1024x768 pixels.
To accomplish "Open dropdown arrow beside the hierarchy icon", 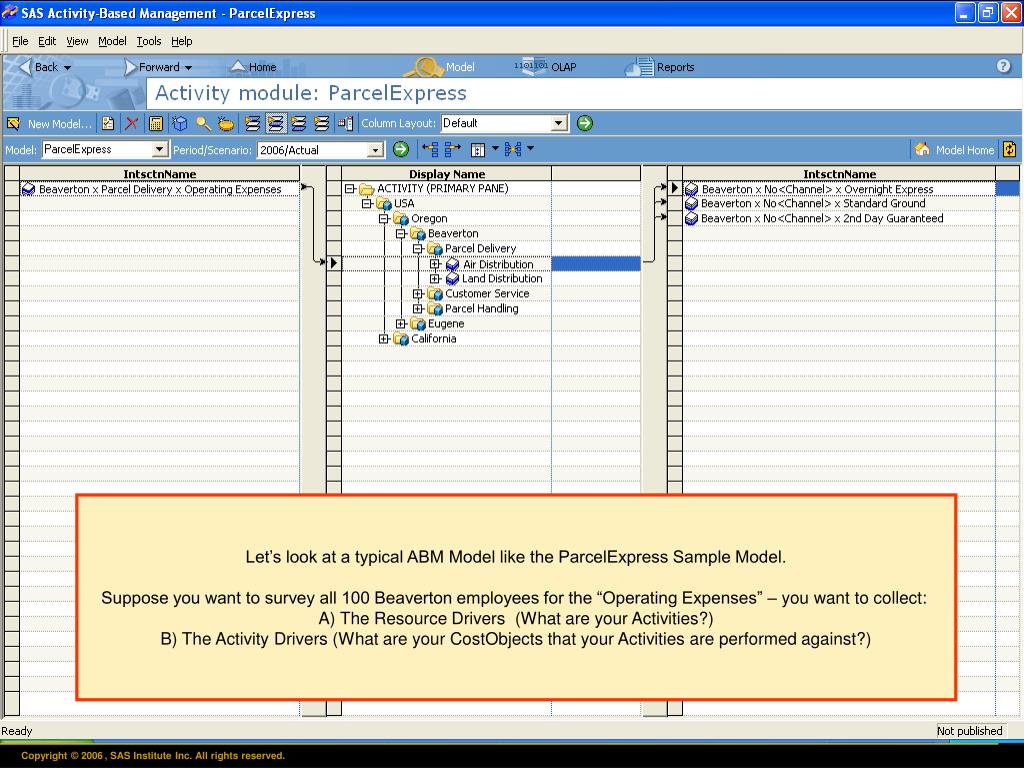I will 530,150.
